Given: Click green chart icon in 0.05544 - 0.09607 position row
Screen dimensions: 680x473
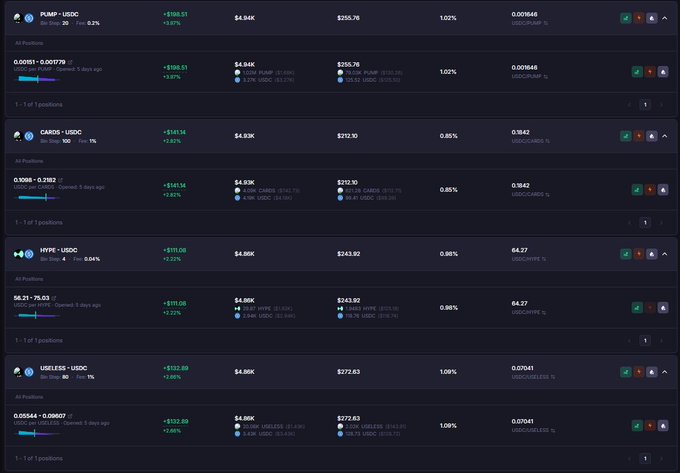Looking at the screenshot, I should coord(637,426).
